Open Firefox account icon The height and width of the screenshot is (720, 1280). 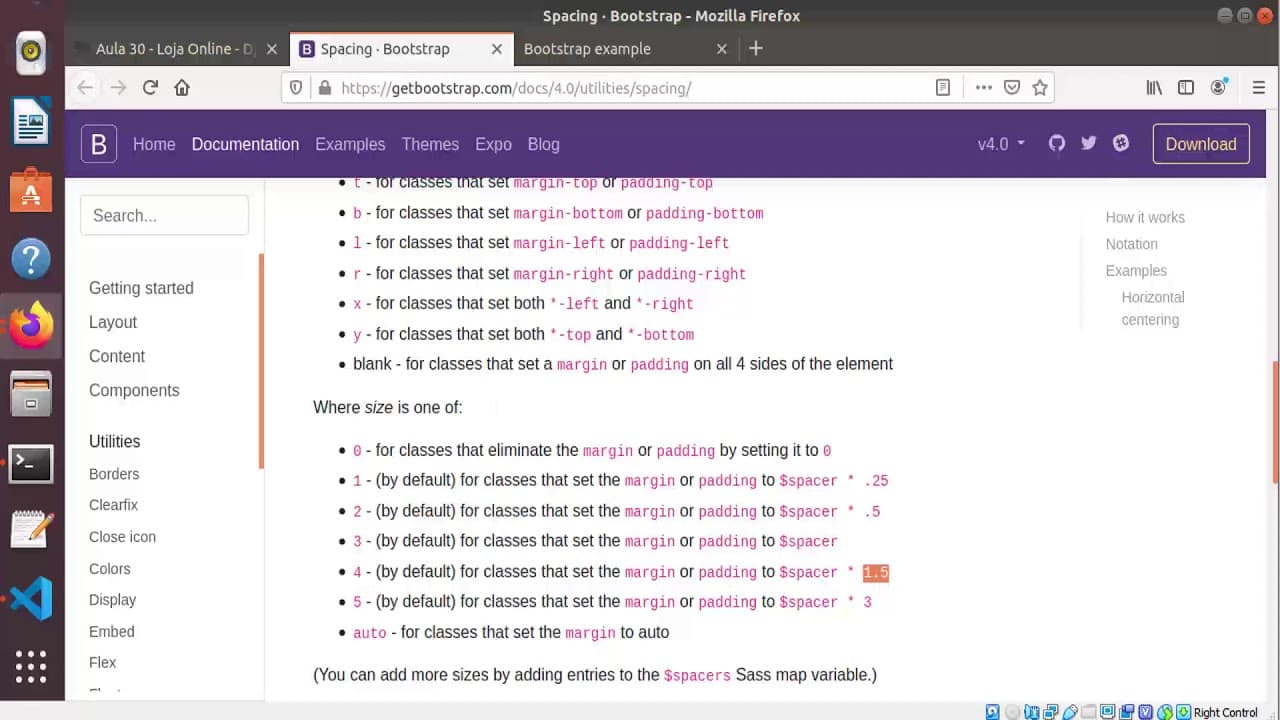1219,88
